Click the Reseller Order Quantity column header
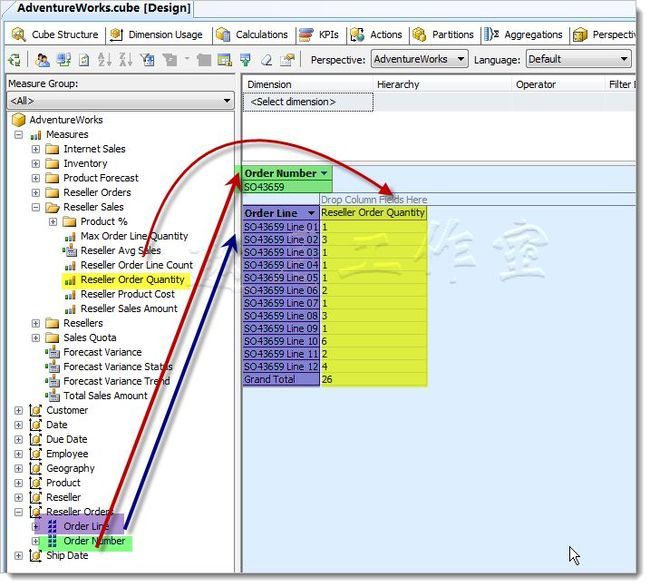This screenshot has height=587, width=650. (x=373, y=213)
